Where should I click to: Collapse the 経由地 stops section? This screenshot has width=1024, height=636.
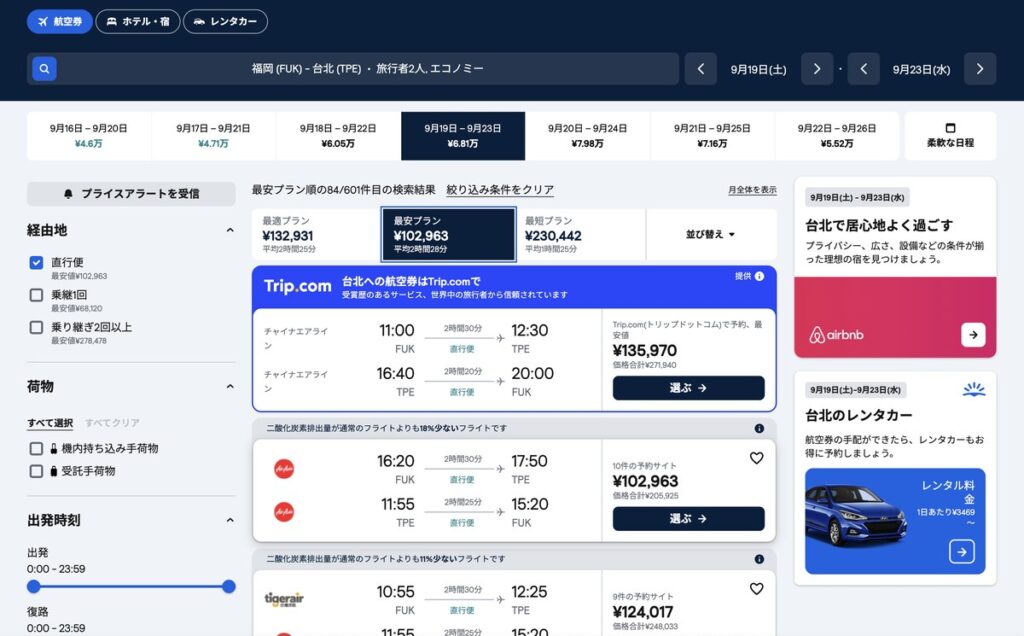[230, 230]
